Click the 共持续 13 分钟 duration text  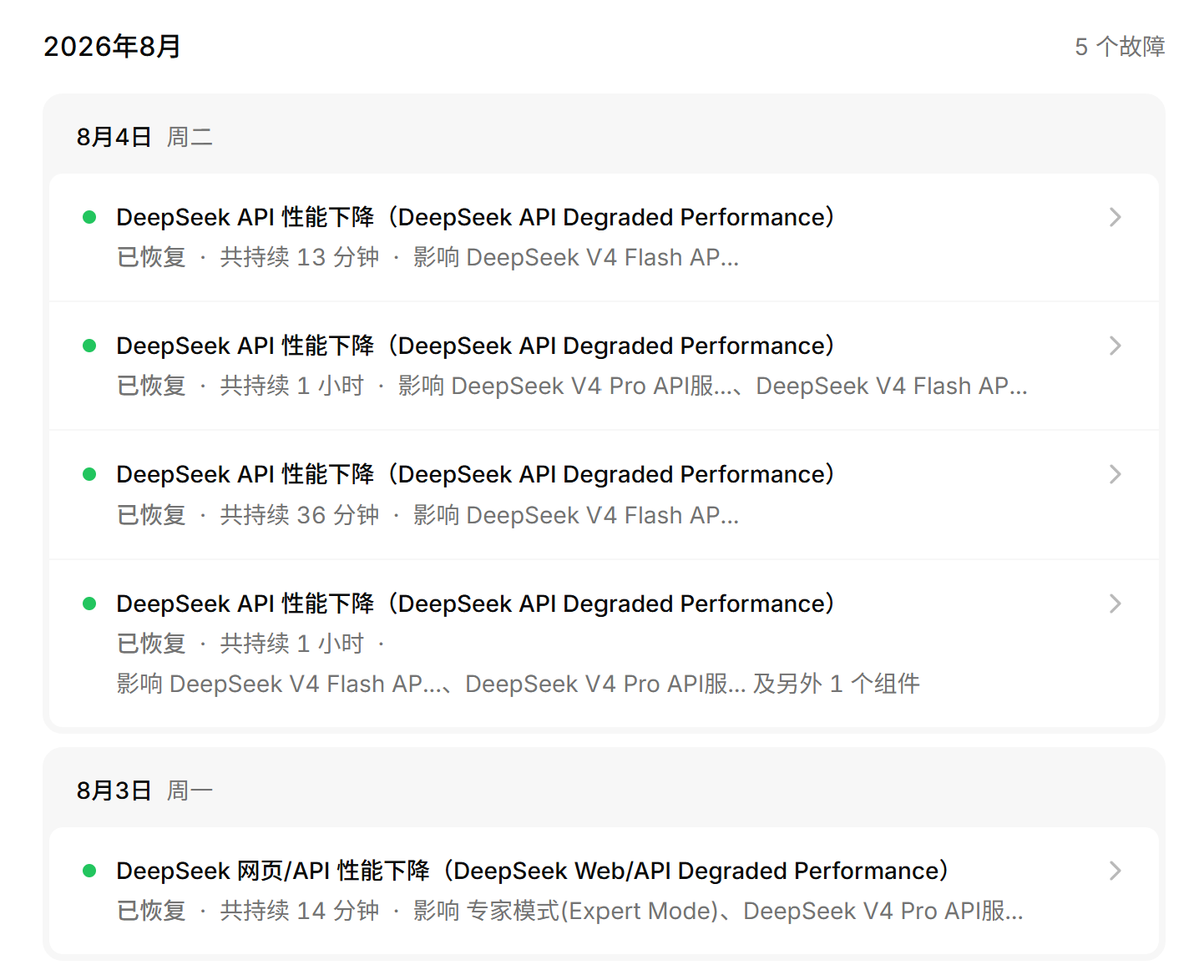pyautogui.click(x=299, y=257)
